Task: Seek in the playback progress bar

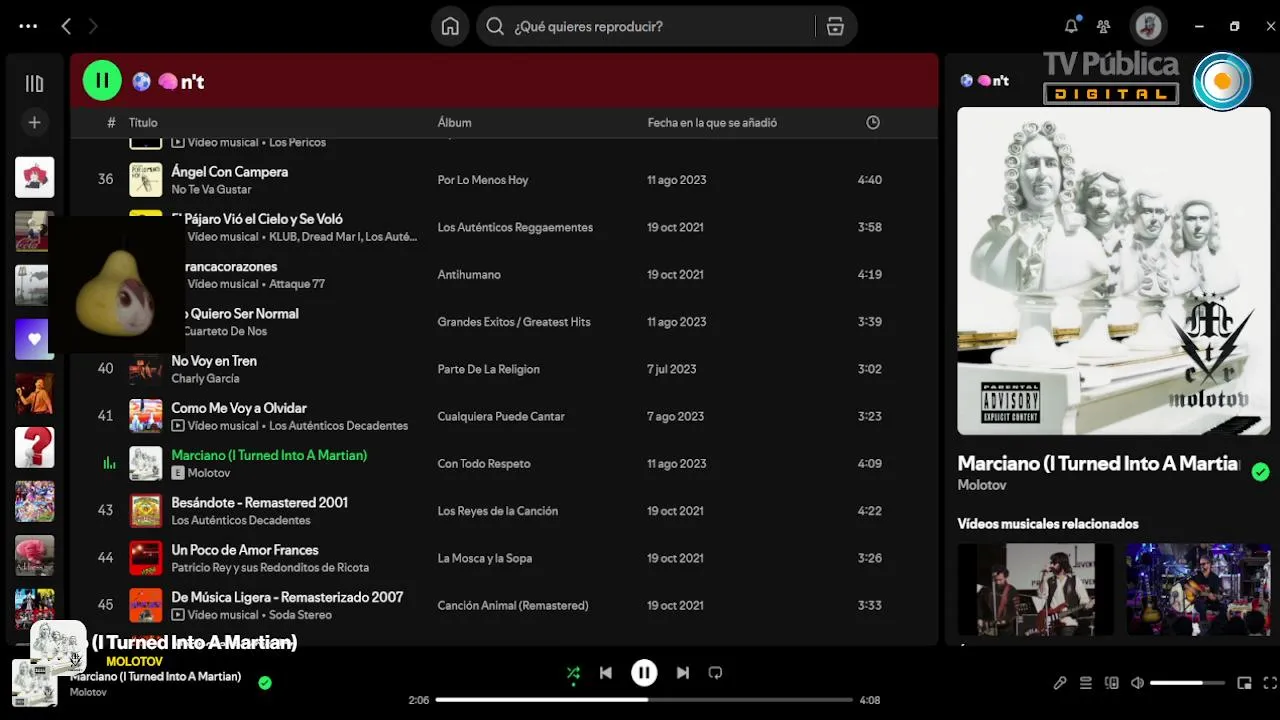Action: click(644, 700)
